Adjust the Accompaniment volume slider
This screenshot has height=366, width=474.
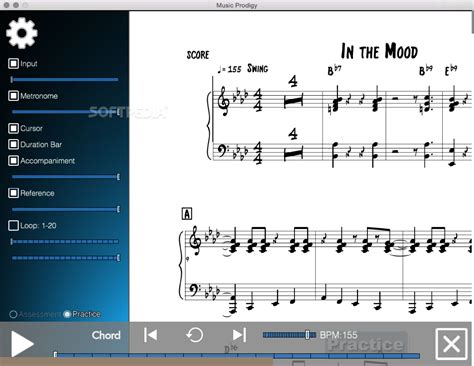click(65, 177)
